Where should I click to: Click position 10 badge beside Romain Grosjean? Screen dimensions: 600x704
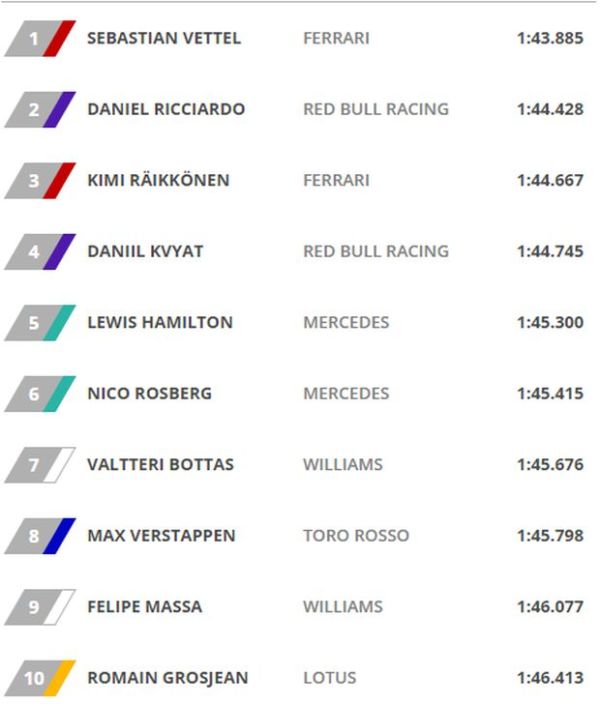pyautogui.click(x=38, y=678)
